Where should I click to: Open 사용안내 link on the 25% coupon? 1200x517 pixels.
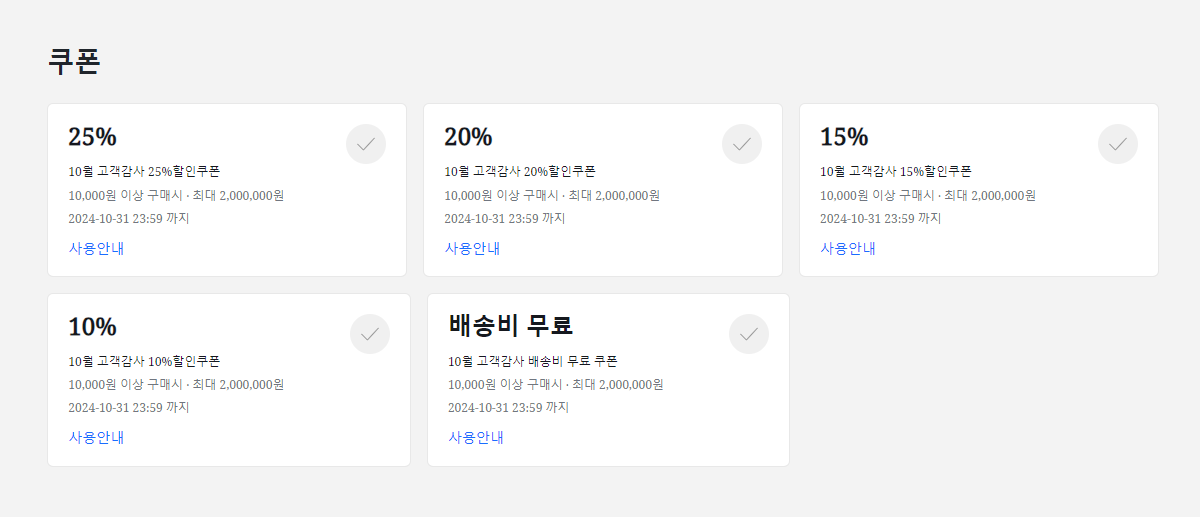pyautogui.click(x=96, y=248)
